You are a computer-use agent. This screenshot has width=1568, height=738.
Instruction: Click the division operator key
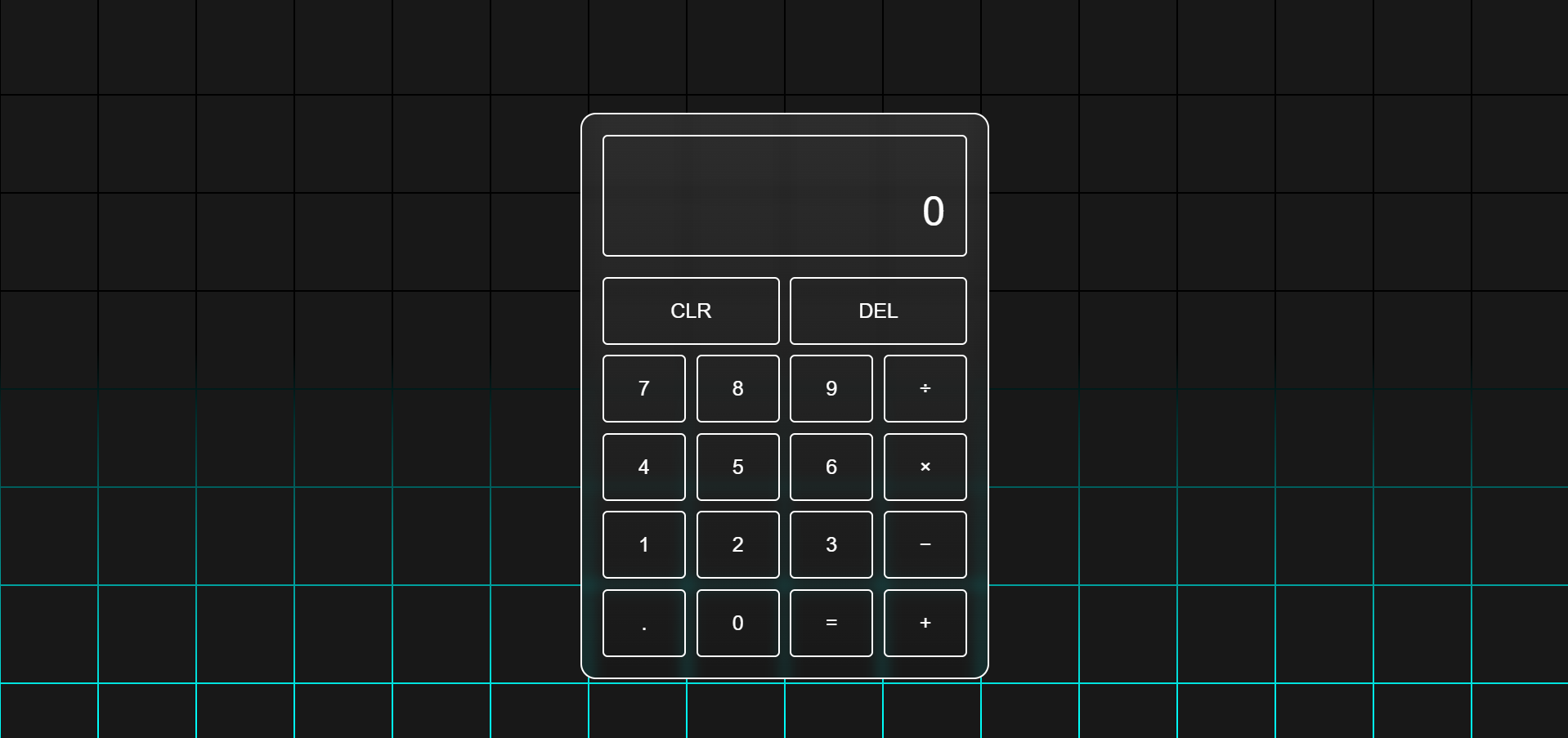pos(925,388)
